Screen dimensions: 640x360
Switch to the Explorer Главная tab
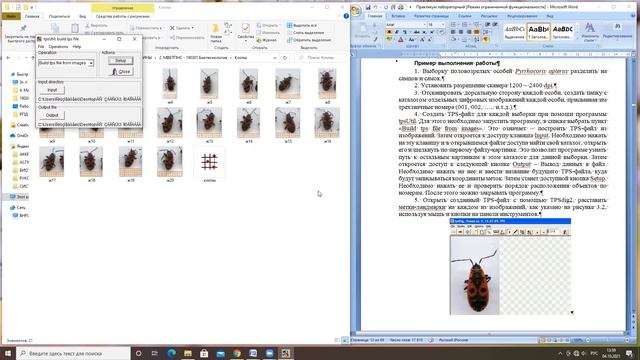coord(32,16)
